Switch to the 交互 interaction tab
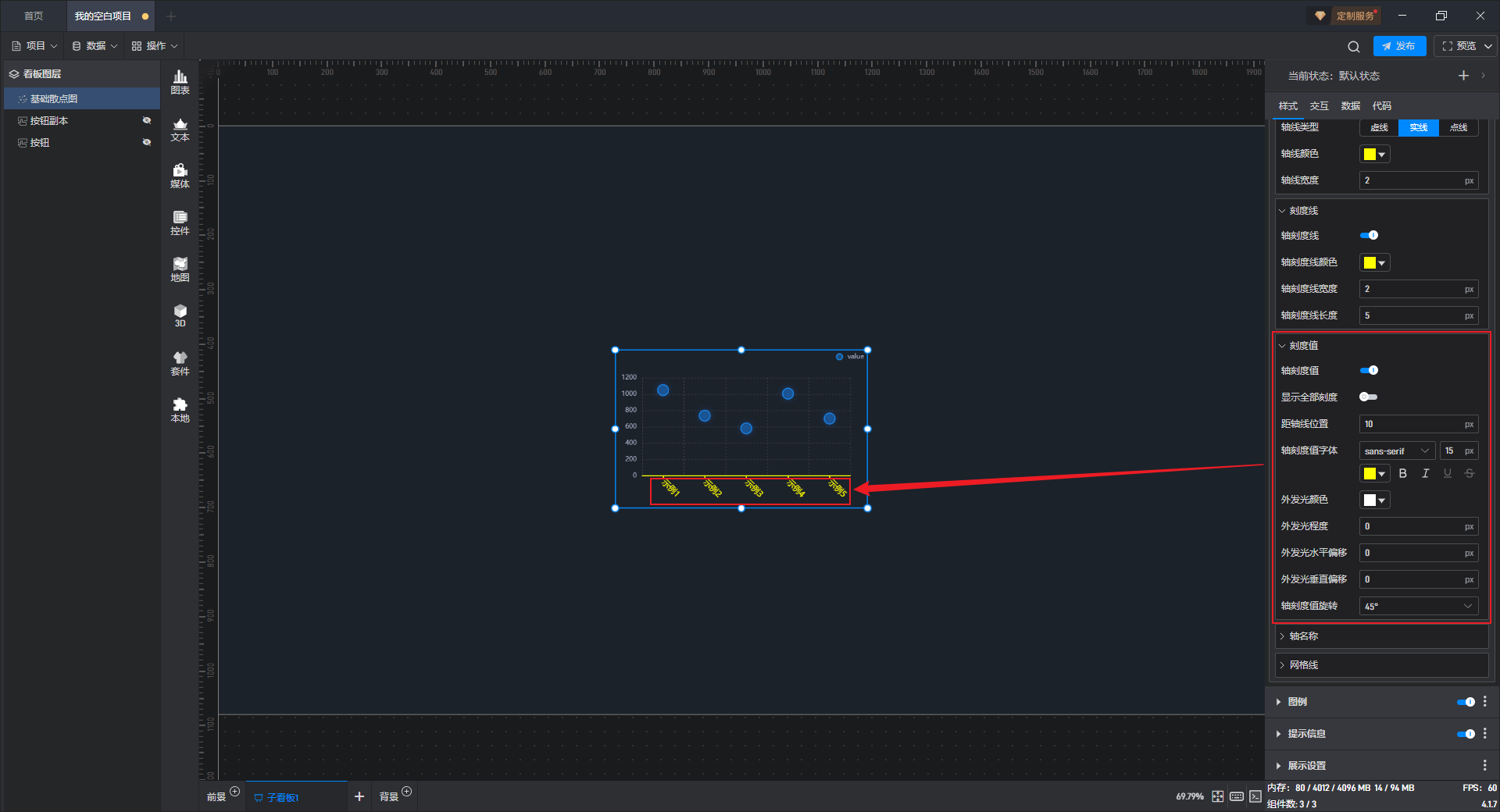 tap(1319, 106)
